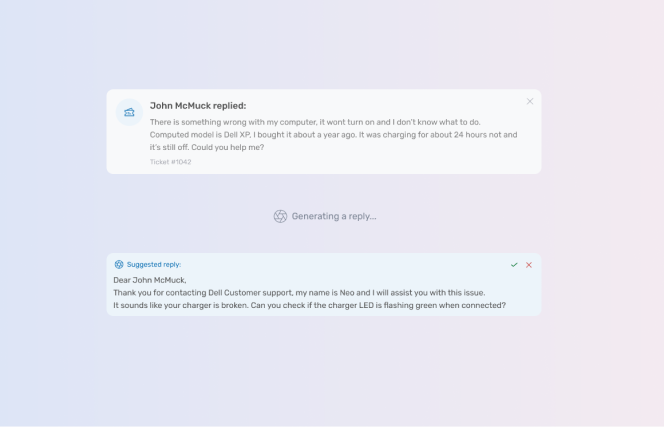The image size is (664, 427).
Task: Click the 'Thank you for contacting Dell' line
Action: coord(299,293)
